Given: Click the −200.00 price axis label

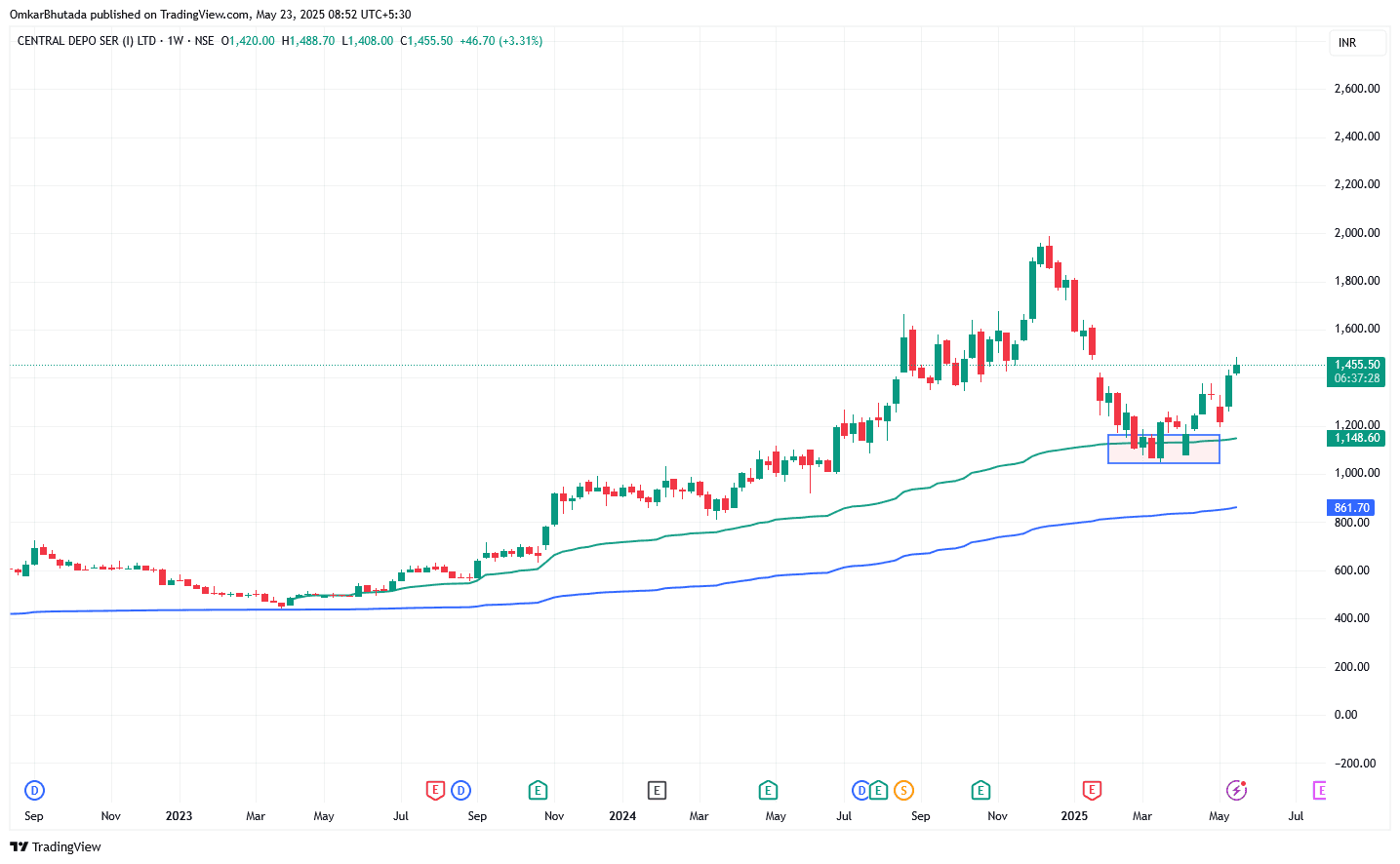Looking at the screenshot, I should click(1355, 764).
